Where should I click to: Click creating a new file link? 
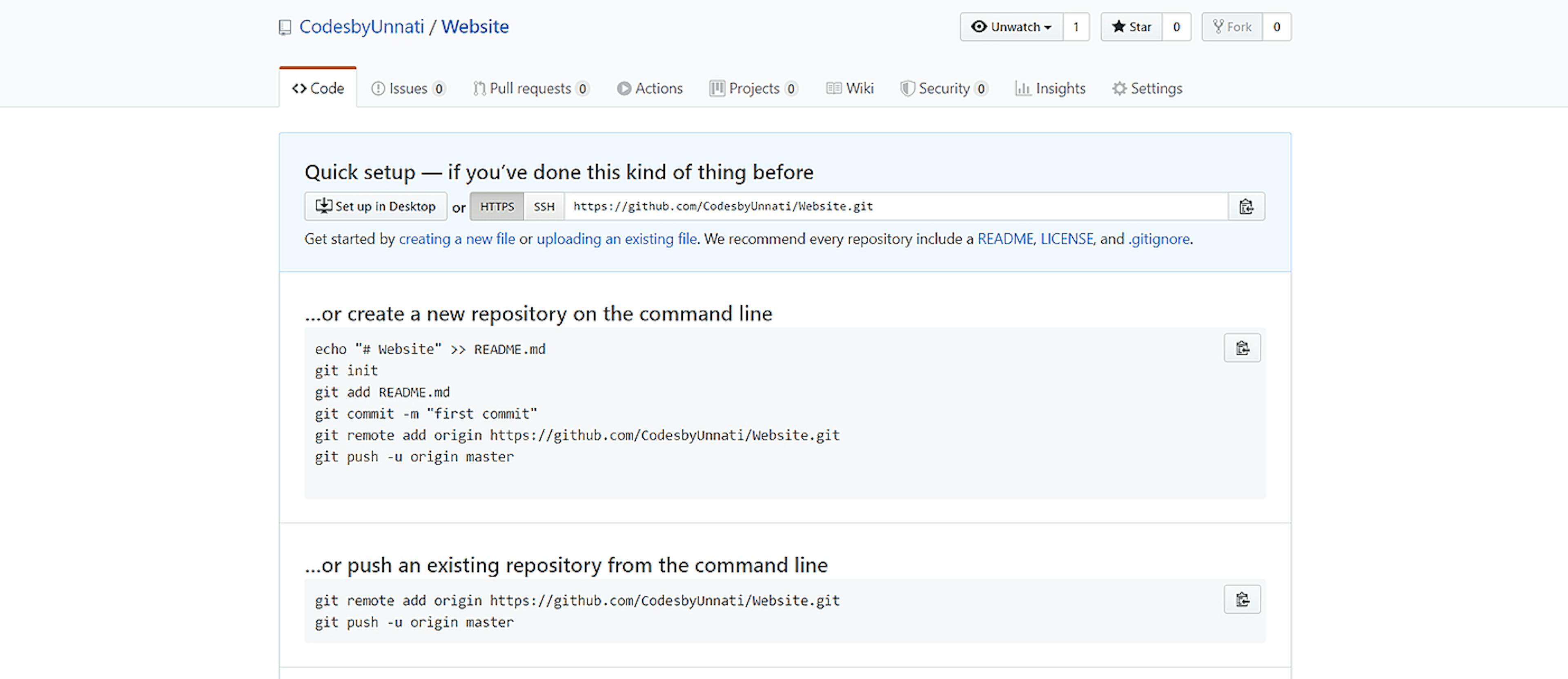(x=457, y=239)
